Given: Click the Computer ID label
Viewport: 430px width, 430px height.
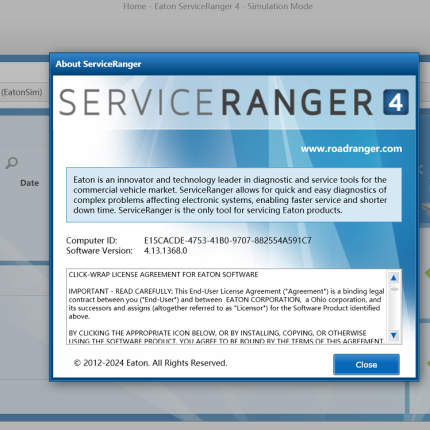Looking at the screenshot, I should tap(91, 240).
